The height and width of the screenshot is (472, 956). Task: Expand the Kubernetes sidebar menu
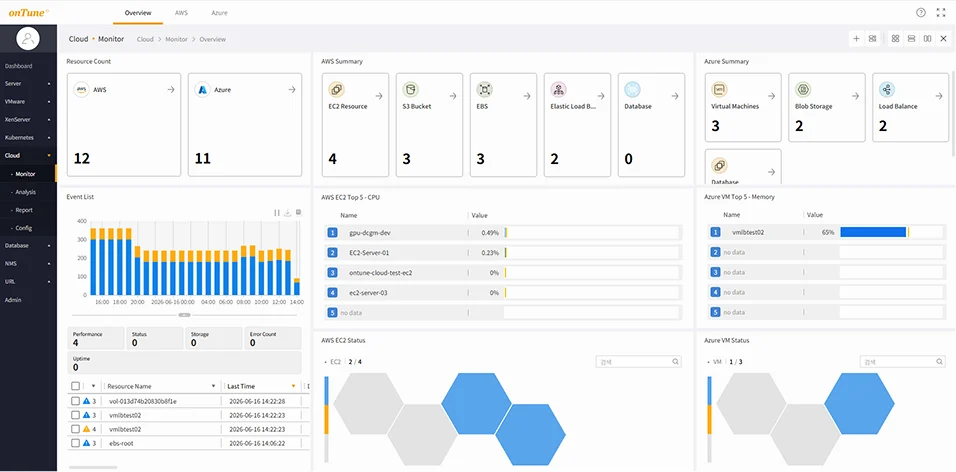point(28,138)
